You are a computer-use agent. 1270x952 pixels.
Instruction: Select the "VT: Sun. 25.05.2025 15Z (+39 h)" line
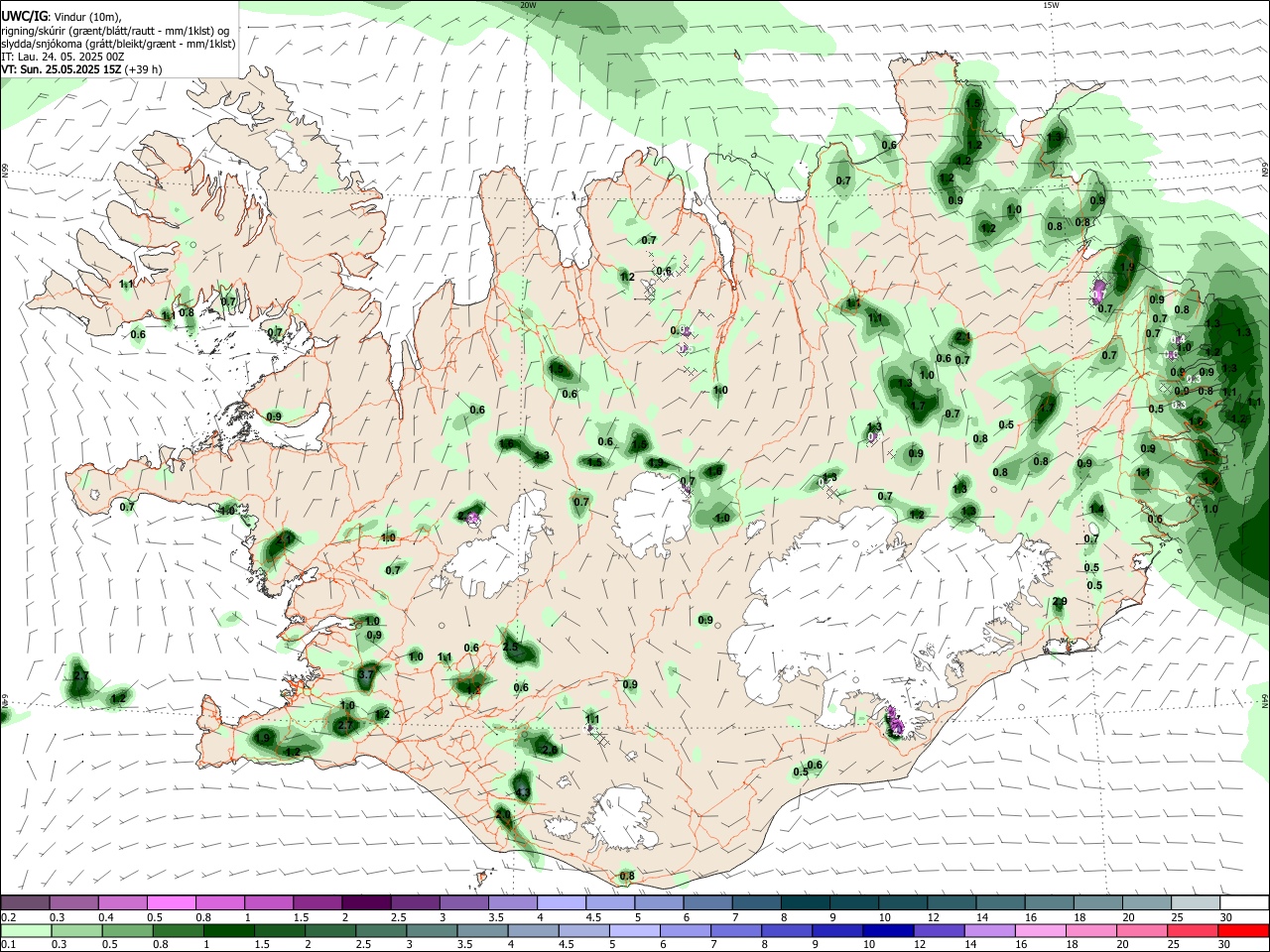(81, 69)
